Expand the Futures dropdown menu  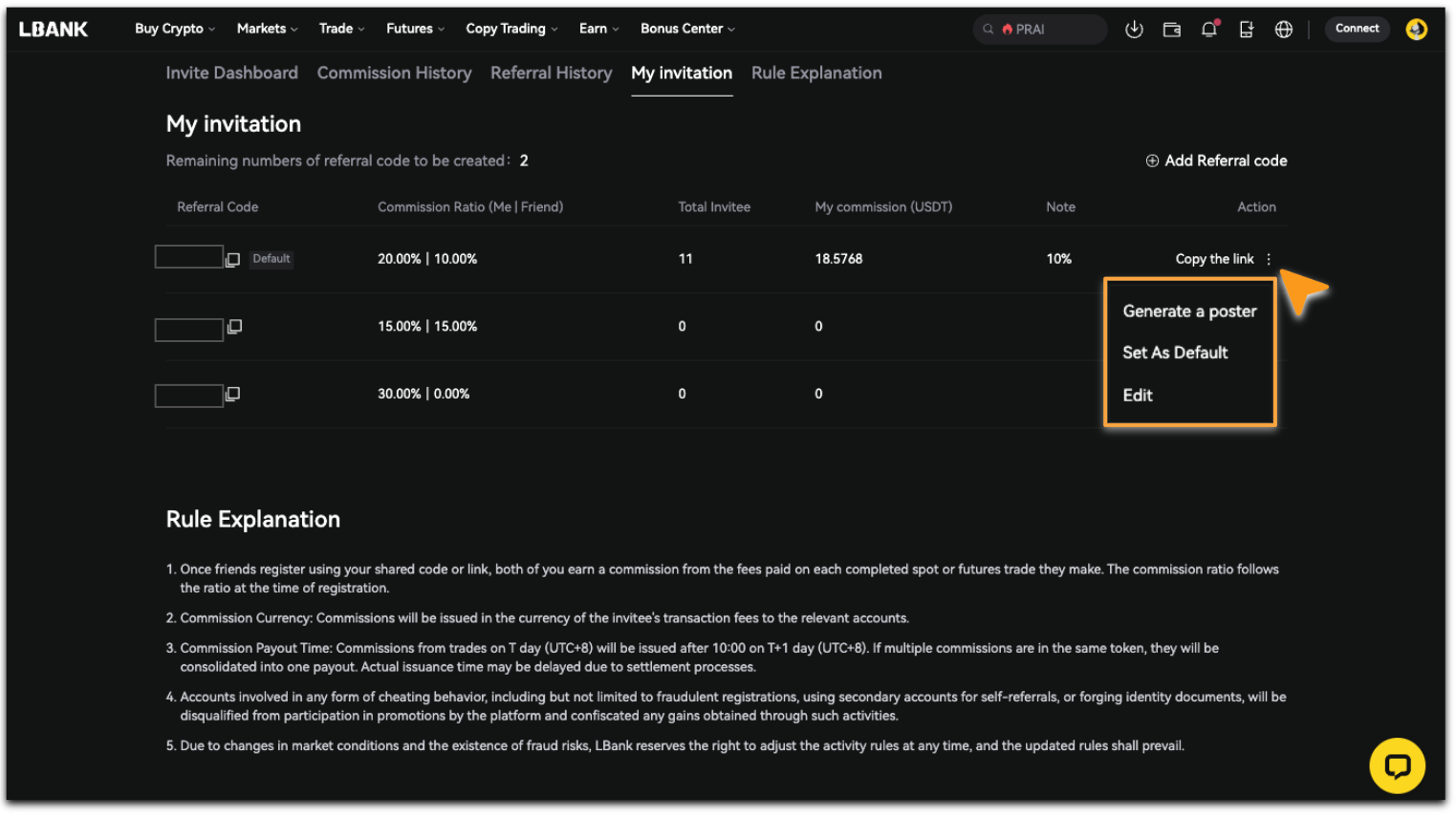coord(415,29)
